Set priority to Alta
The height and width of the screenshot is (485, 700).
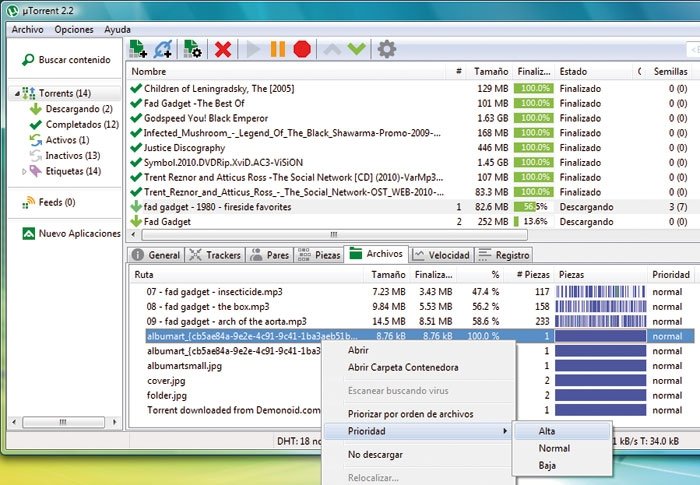(x=562, y=431)
